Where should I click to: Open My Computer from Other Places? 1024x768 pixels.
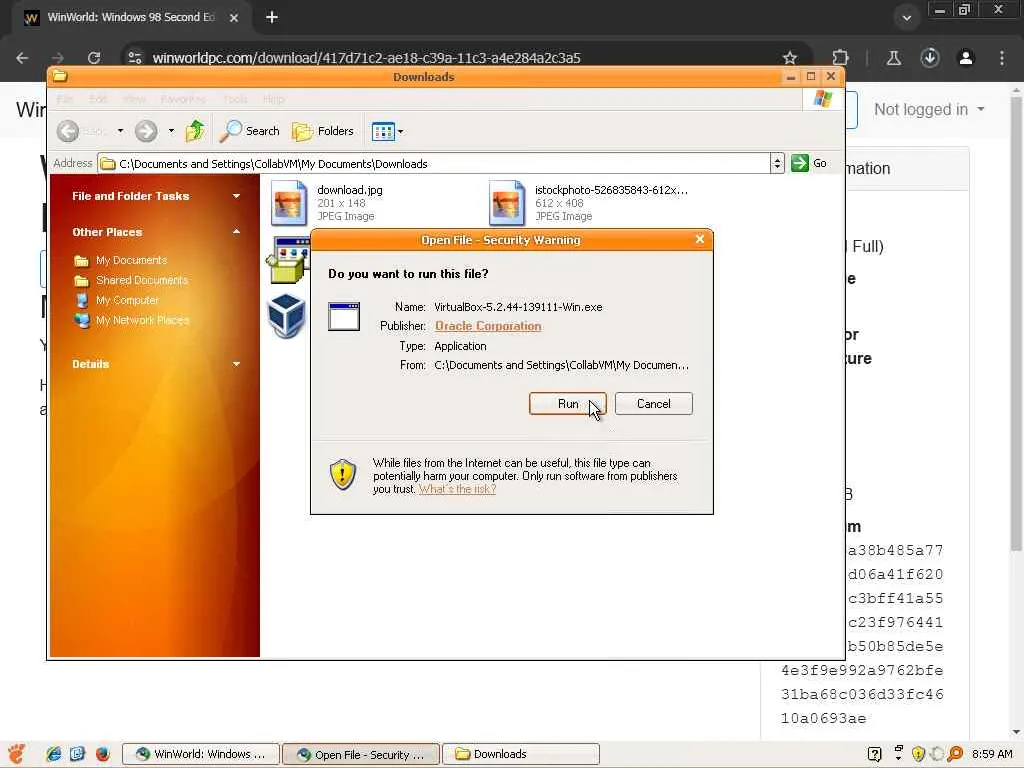coord(127,300)
